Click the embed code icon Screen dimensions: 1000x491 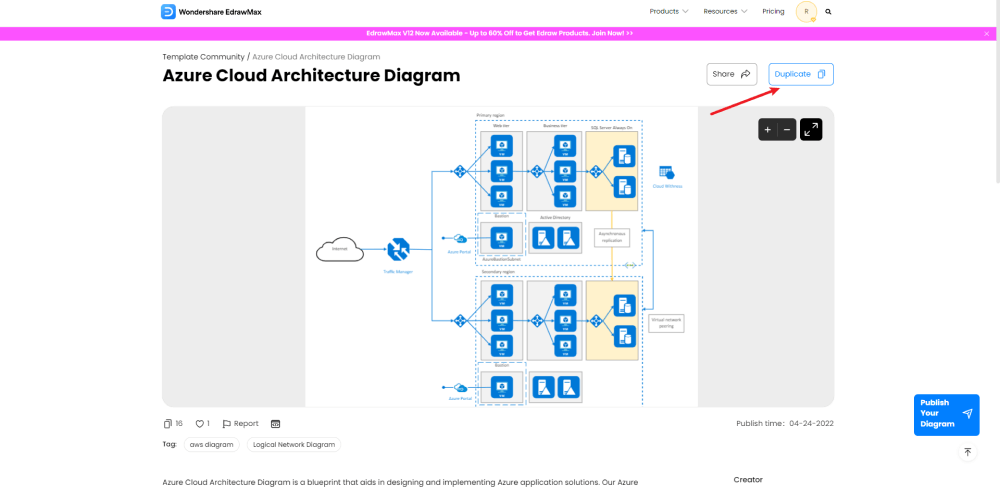tap(276, 423)
